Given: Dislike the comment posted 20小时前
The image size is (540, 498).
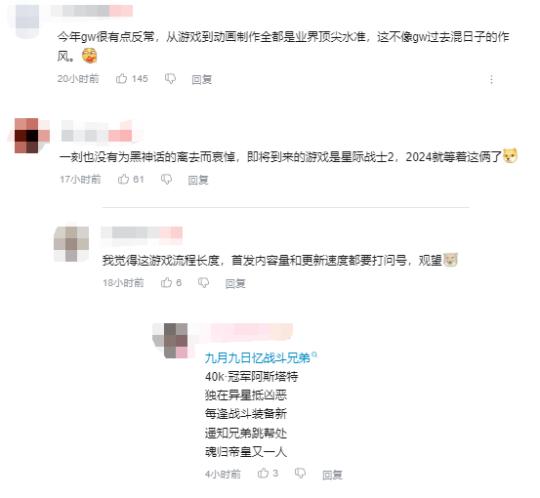Looking at the screenshot, I should [170, 79].
